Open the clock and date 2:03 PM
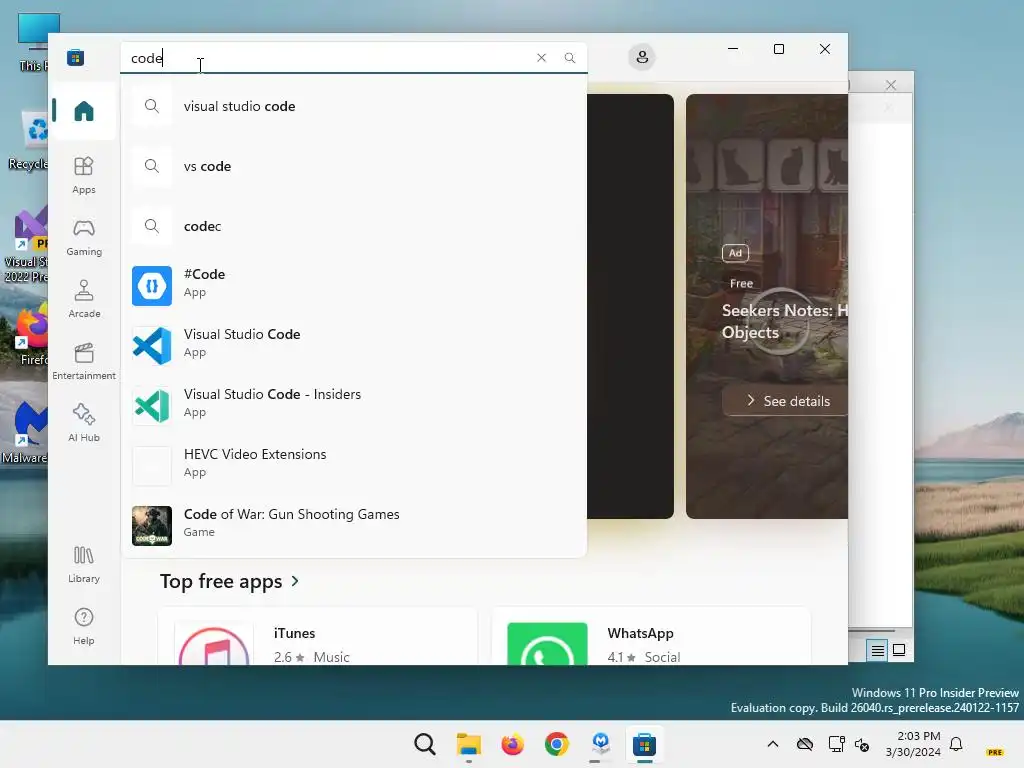The width and height of the screenshot is (1024, 768). (913, 744)
